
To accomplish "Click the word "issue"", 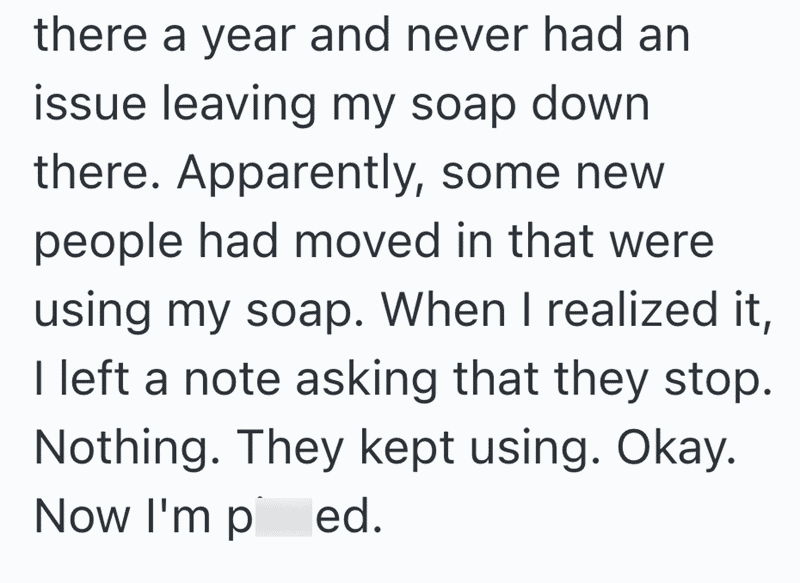I will [x=90, y=103].
